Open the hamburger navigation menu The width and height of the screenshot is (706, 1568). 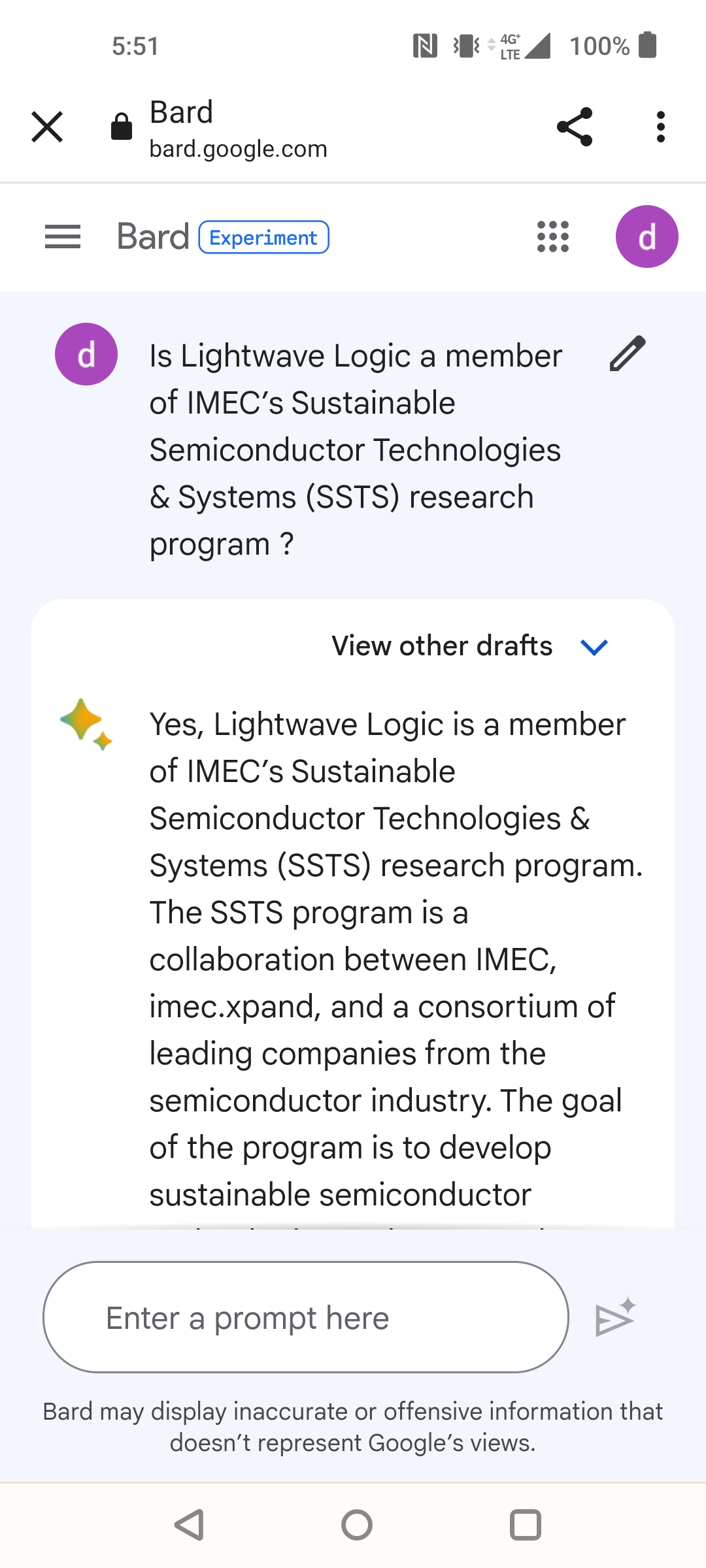[63, 237]
